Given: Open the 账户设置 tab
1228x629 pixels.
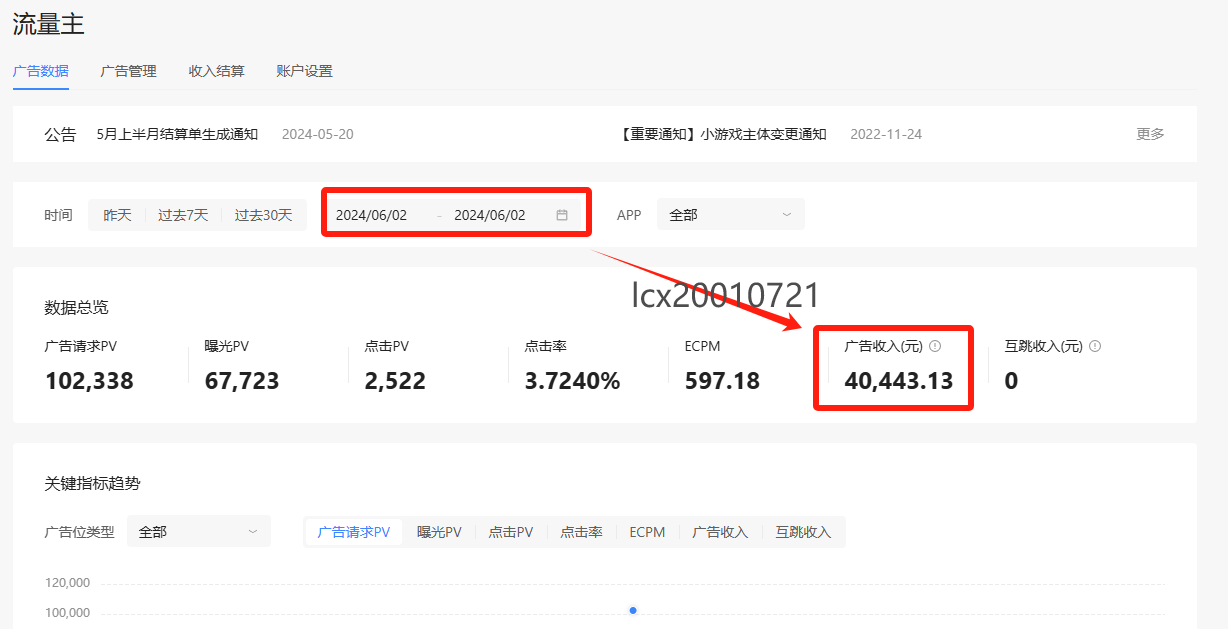Looking at the screenshot, I should 305,71.
